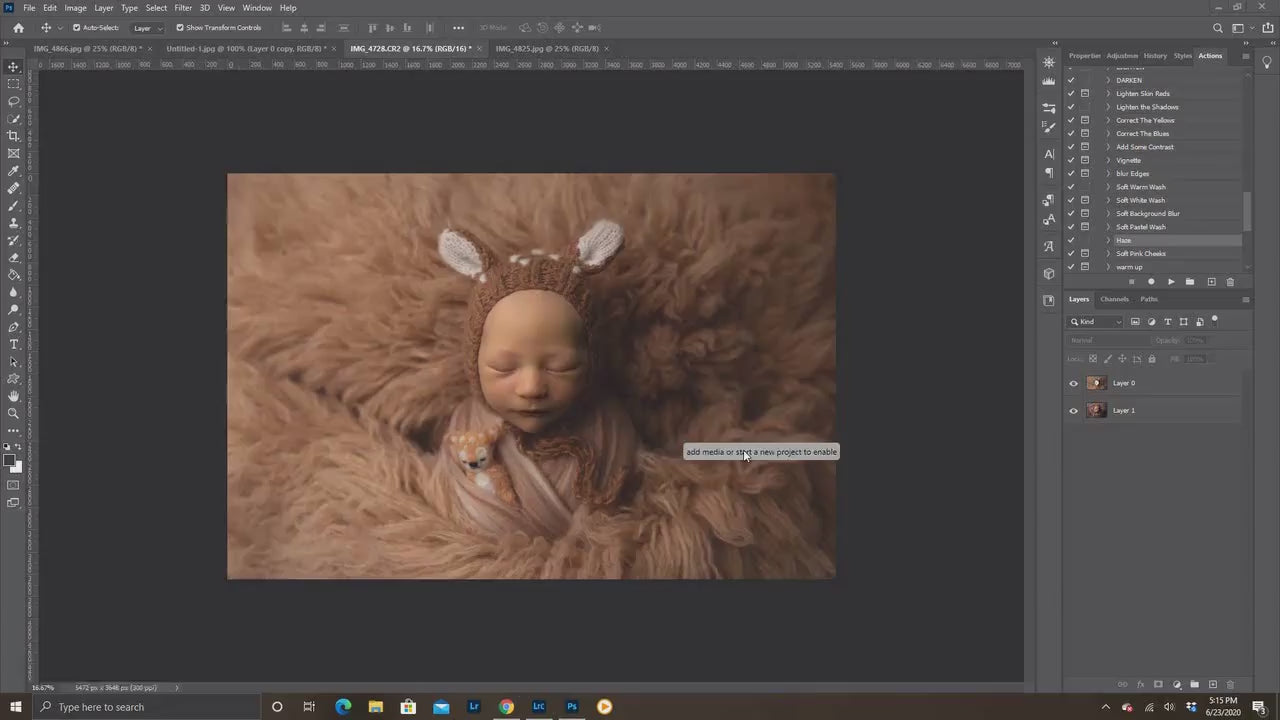Switch to the Channels tab
The image size is (1280, 720).
tap(1114, 299)
